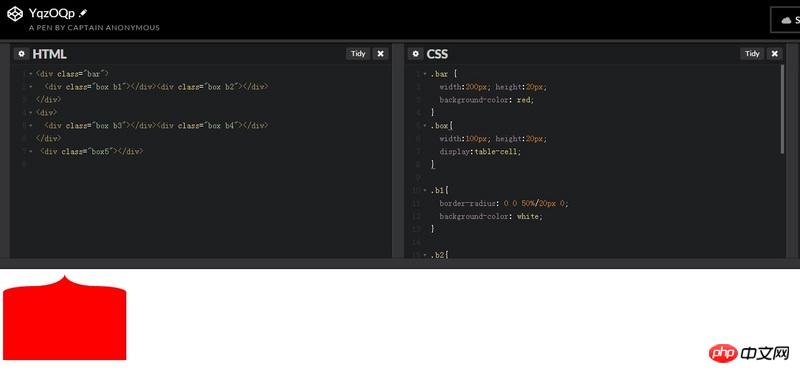Collapse the .box rule in CSS
The height and width of the screenshot is (373, 800).
coord(425,126)
